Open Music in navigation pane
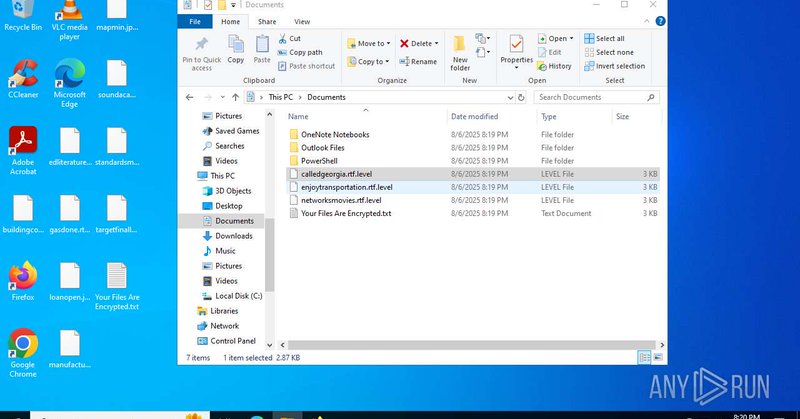 click(219, 251)
